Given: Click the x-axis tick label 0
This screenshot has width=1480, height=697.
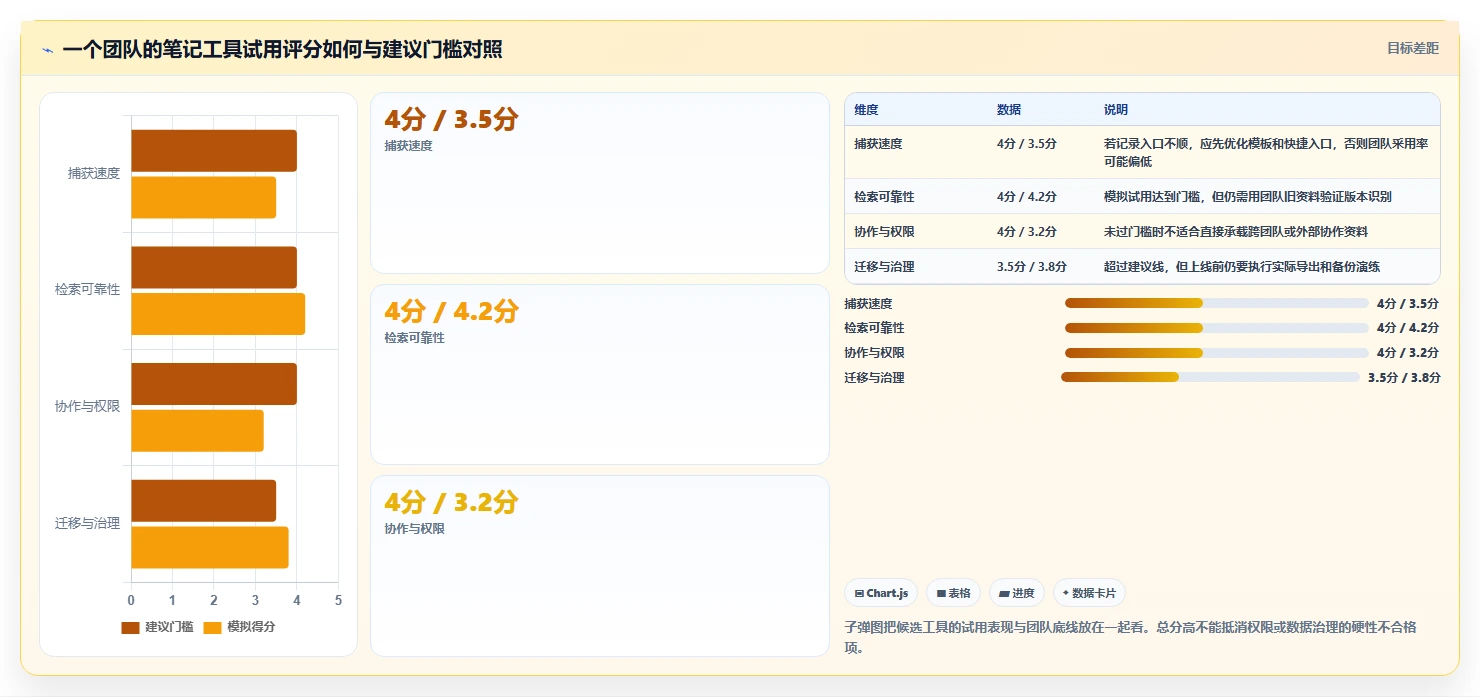Looking at the screenshot, I should [x=131, y=600].
